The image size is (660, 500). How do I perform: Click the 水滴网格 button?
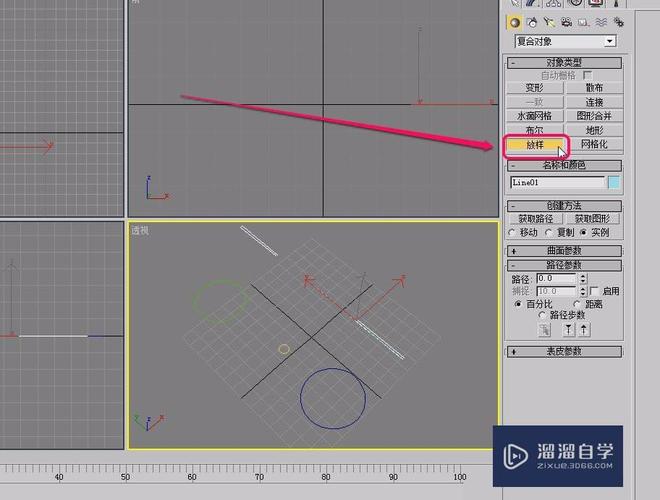click(535, 116)
